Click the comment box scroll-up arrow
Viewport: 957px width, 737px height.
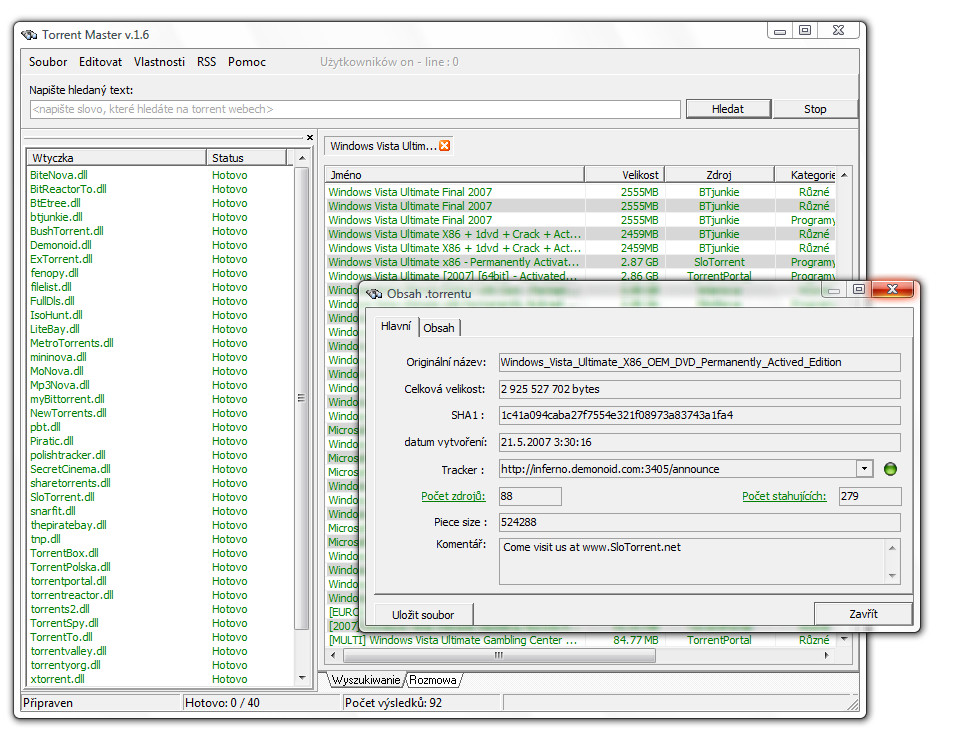click(x=892, y=548)
